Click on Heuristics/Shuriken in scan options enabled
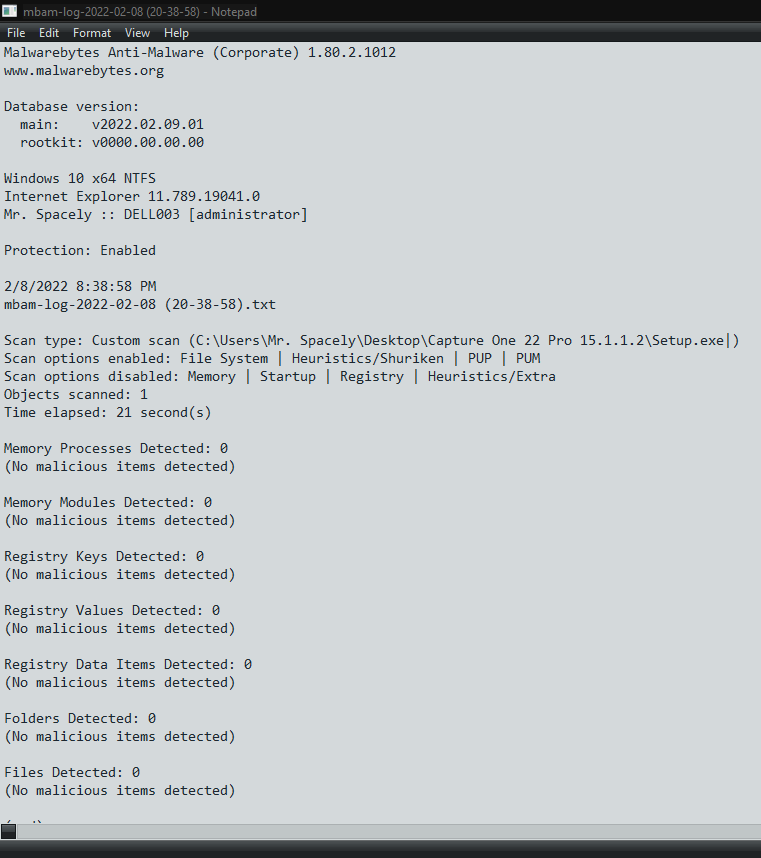Screen dimensions: 761x858 click(368, 358)
